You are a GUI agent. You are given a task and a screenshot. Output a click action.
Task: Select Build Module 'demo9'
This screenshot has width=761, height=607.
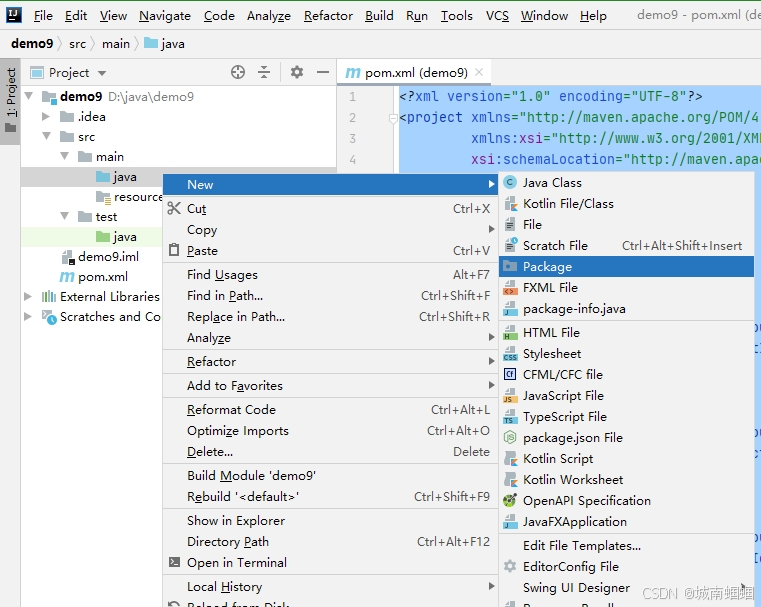(331, 476)
